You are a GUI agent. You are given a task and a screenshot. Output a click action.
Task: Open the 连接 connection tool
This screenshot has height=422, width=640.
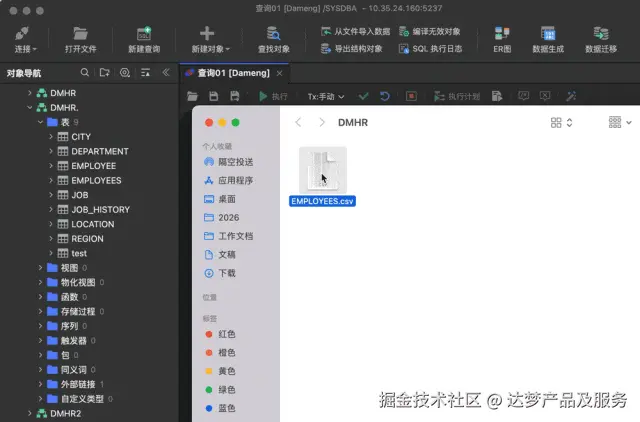point(25,40)
